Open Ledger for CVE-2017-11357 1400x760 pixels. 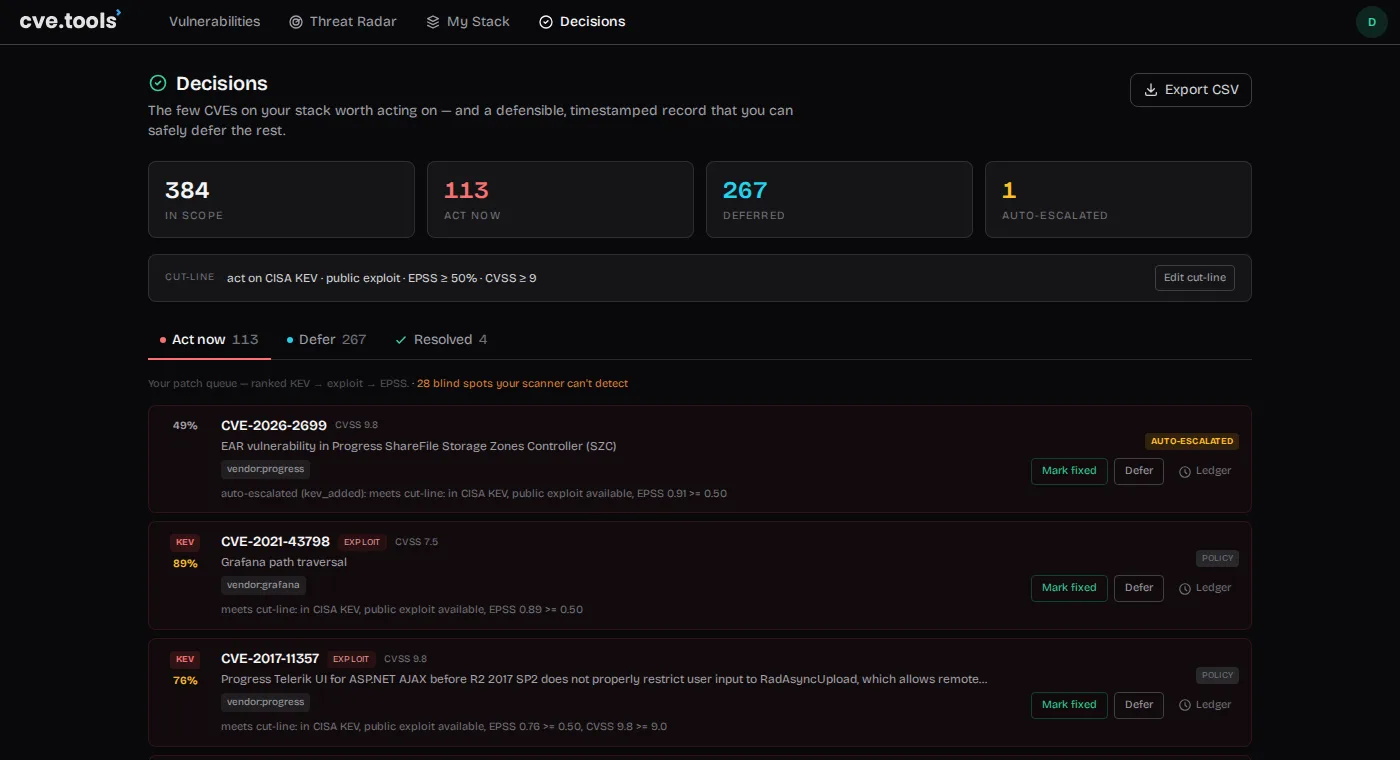pyautogui.click(x=1205, y=704)
